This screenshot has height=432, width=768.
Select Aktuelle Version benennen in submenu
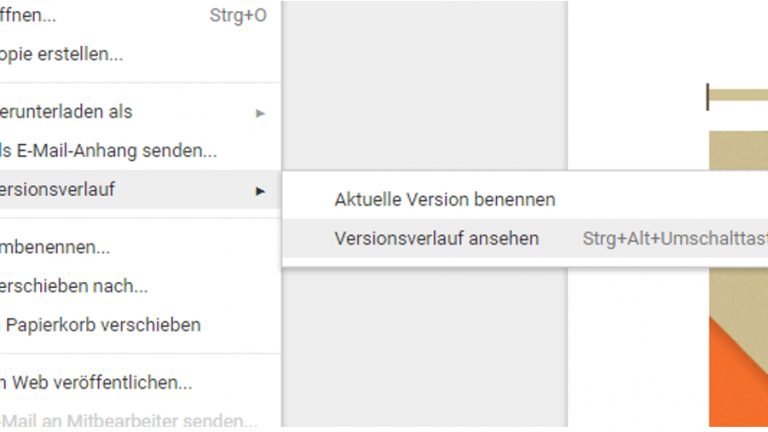pyautogui.click(x=444, y=199)
